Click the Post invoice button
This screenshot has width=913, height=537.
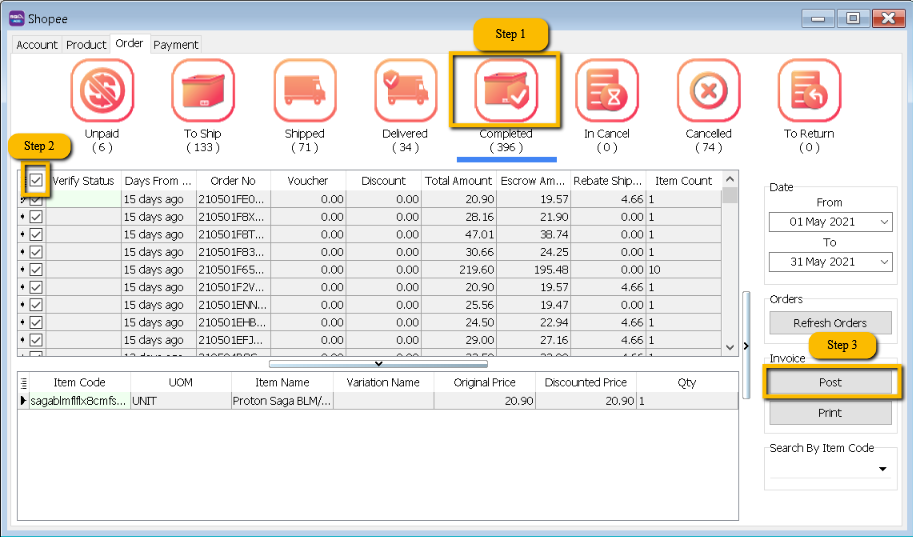[x=830, y=382]
